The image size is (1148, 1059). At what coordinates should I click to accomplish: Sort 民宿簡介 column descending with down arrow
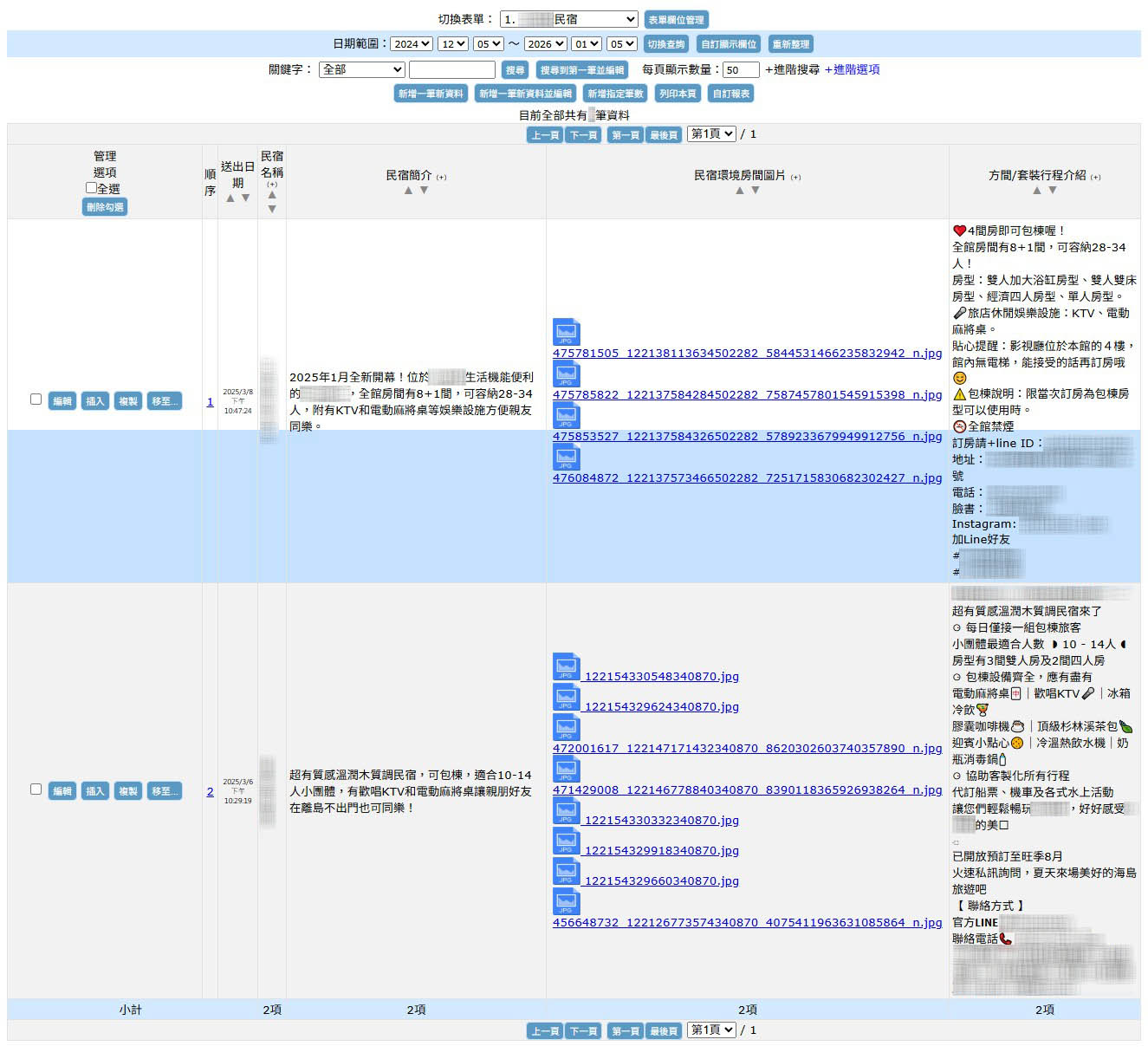(x=424, y=191)
